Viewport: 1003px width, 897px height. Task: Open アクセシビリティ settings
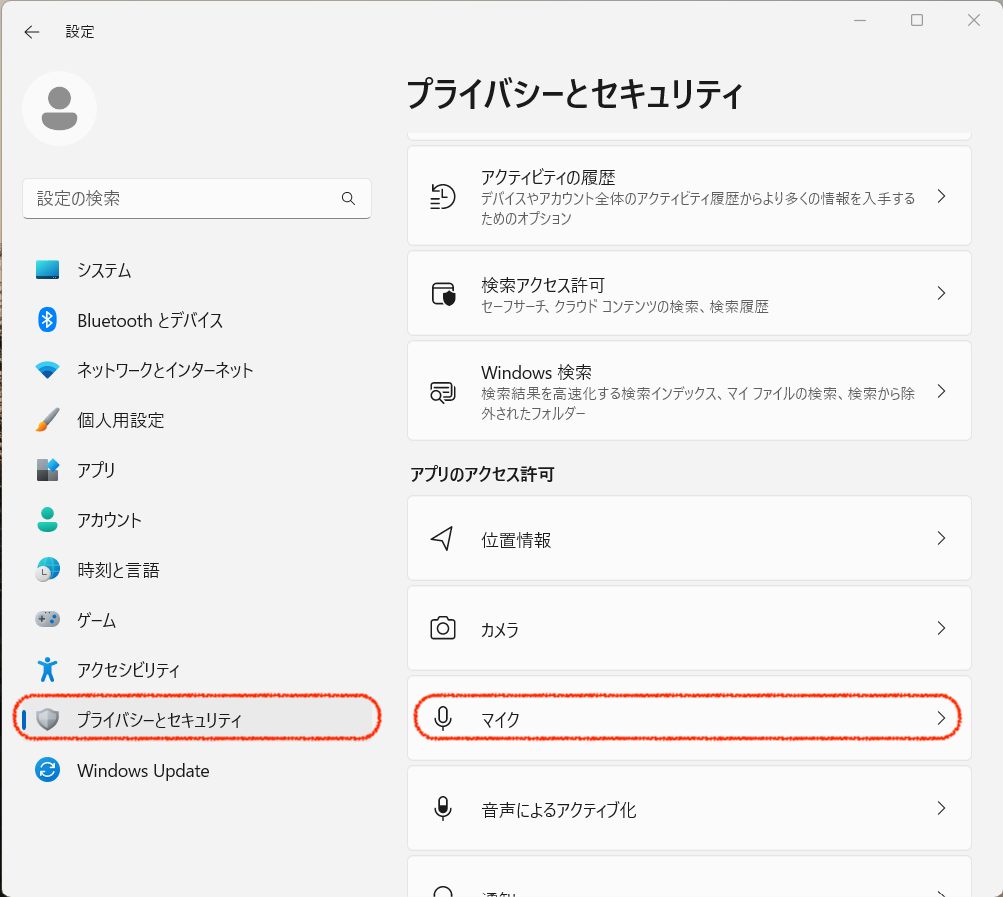[x=196, y=669]
